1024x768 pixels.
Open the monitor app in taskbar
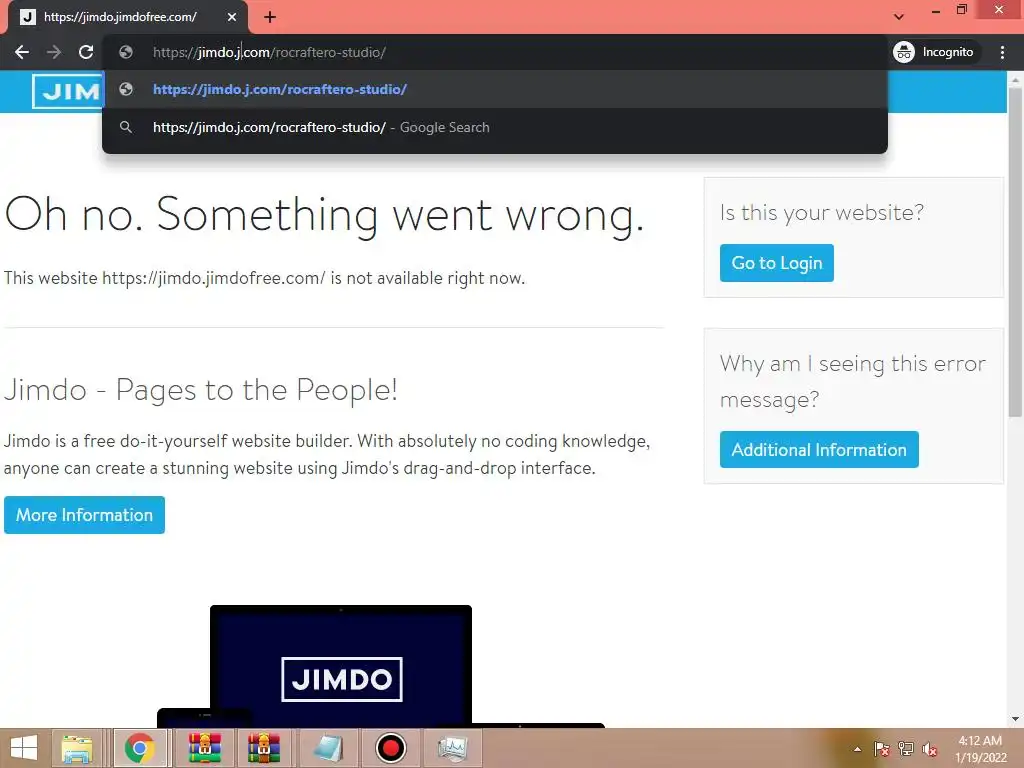coord(453,748)
